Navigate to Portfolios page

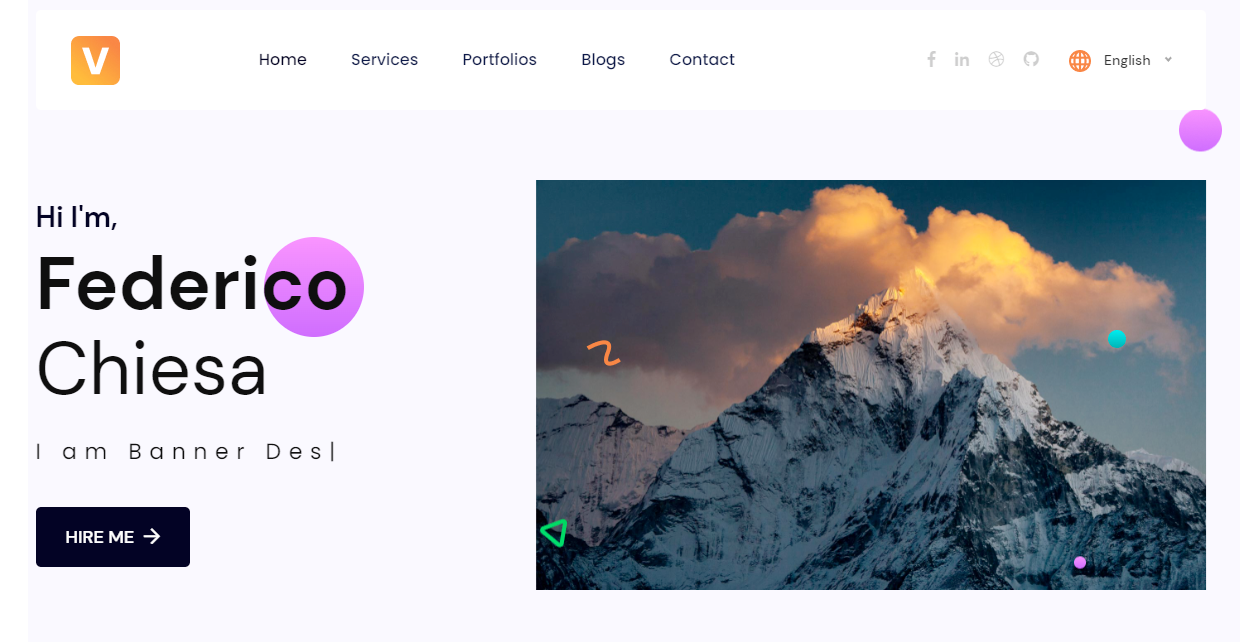tap(499, 60)
